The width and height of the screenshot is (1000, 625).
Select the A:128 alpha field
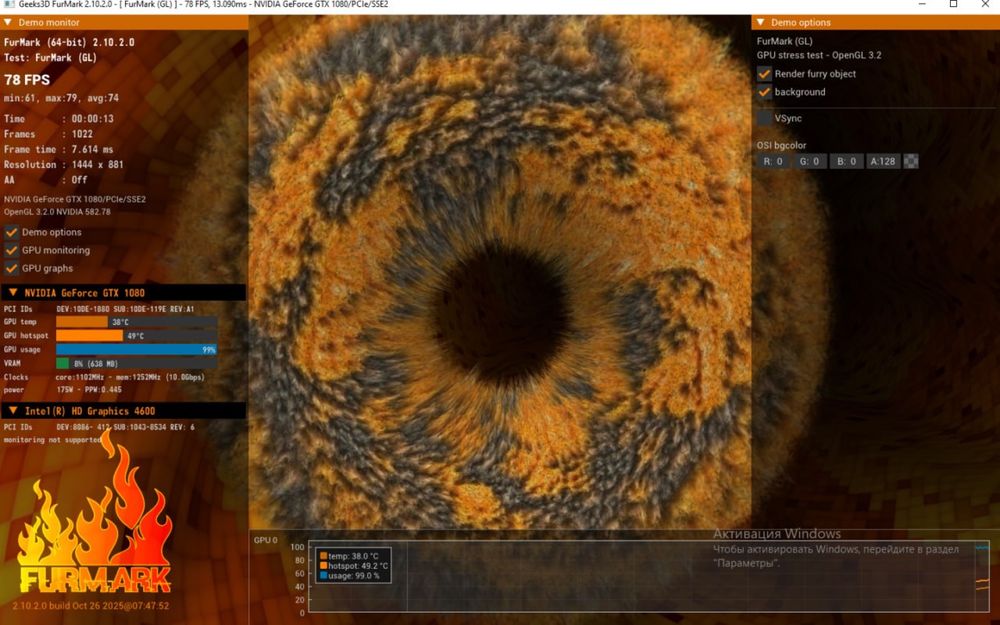pos(883,161)
